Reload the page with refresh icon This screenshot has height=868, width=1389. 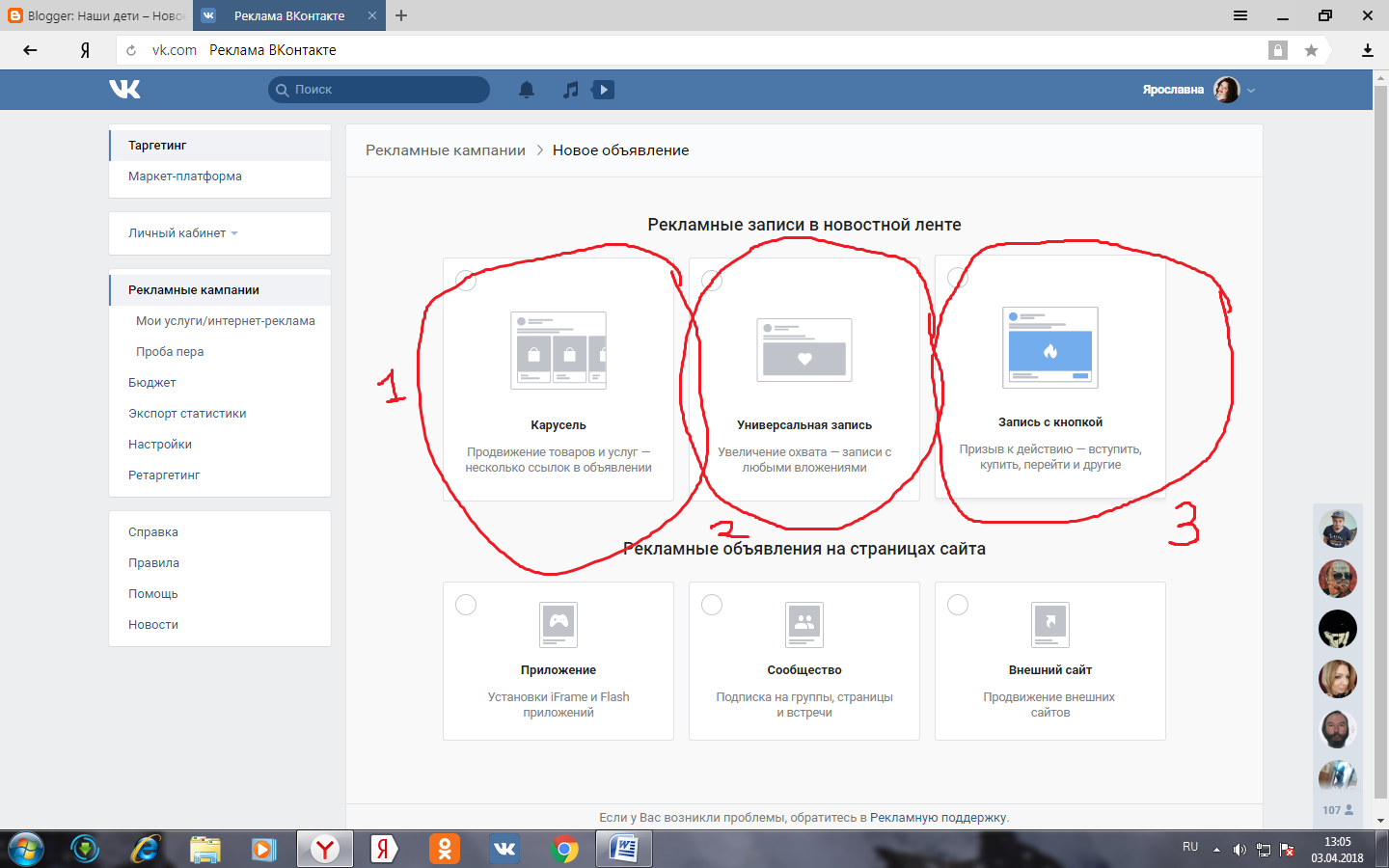131,50
